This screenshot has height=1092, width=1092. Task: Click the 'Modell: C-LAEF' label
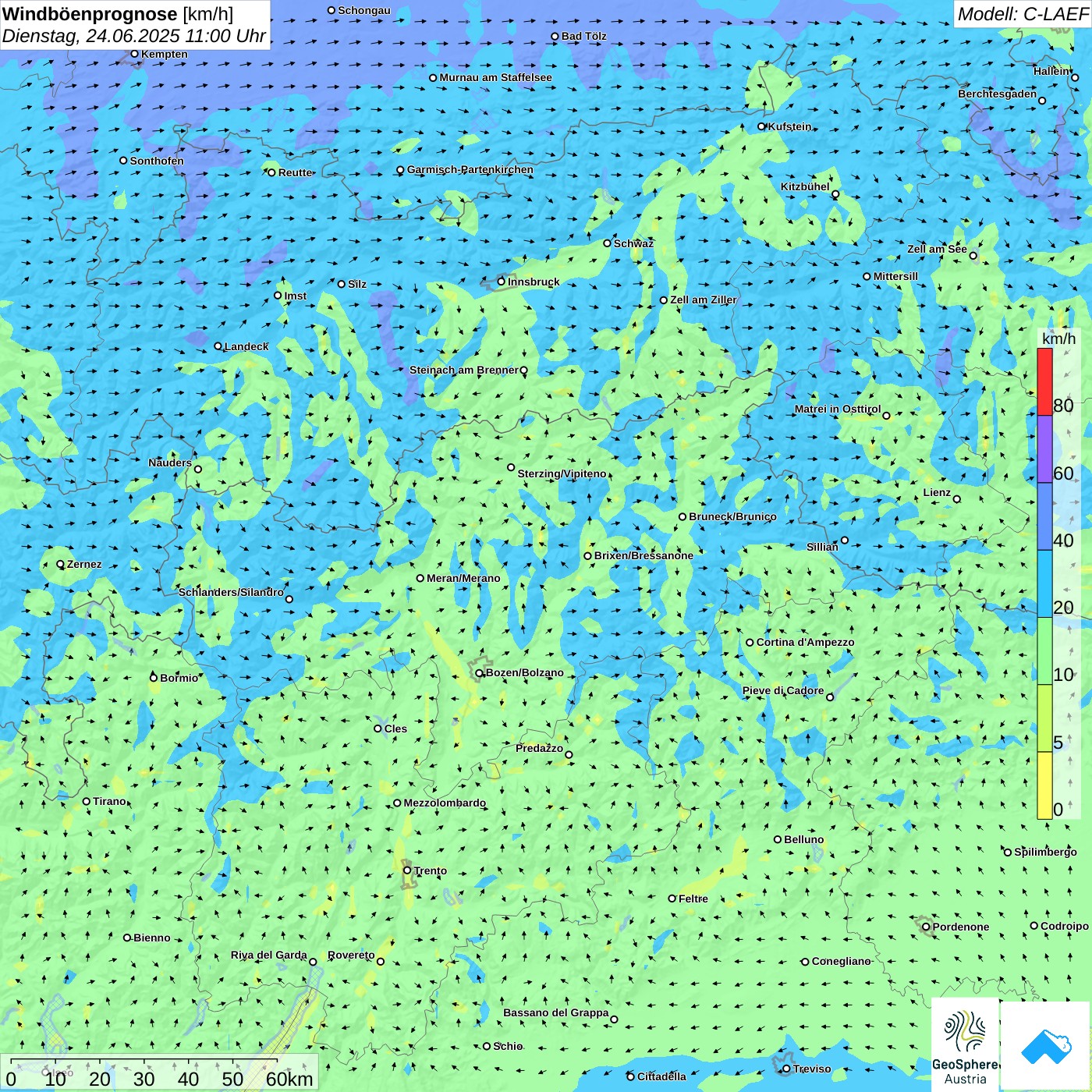(x=1023, y=14)
